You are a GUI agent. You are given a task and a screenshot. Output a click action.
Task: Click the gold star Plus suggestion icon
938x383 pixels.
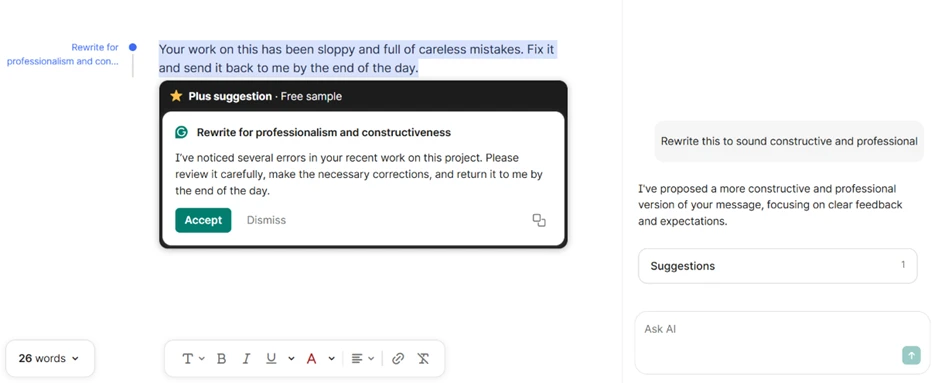click(x=176, y=96)
